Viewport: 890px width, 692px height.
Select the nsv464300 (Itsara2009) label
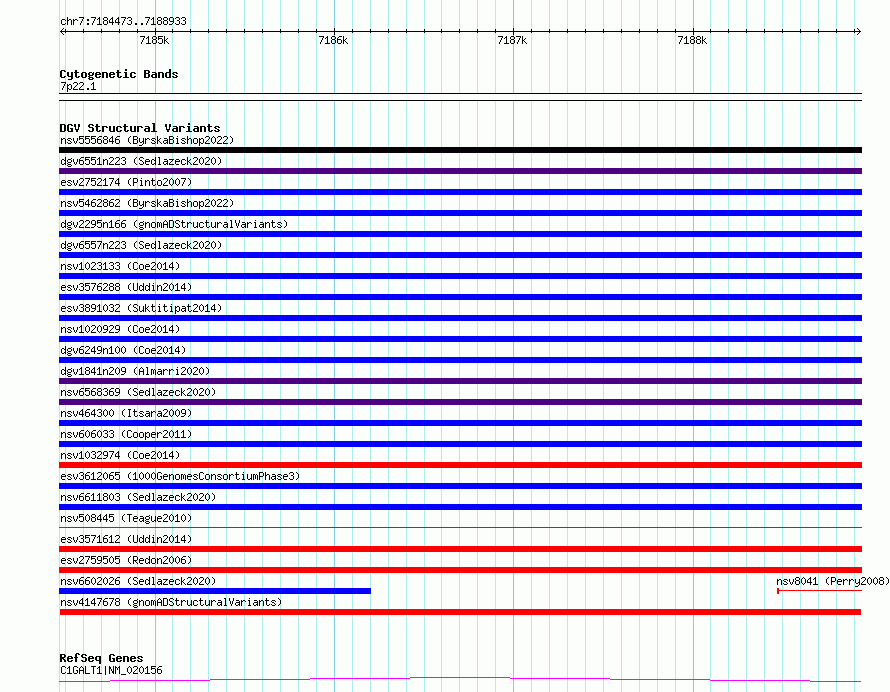pos(126,413)
